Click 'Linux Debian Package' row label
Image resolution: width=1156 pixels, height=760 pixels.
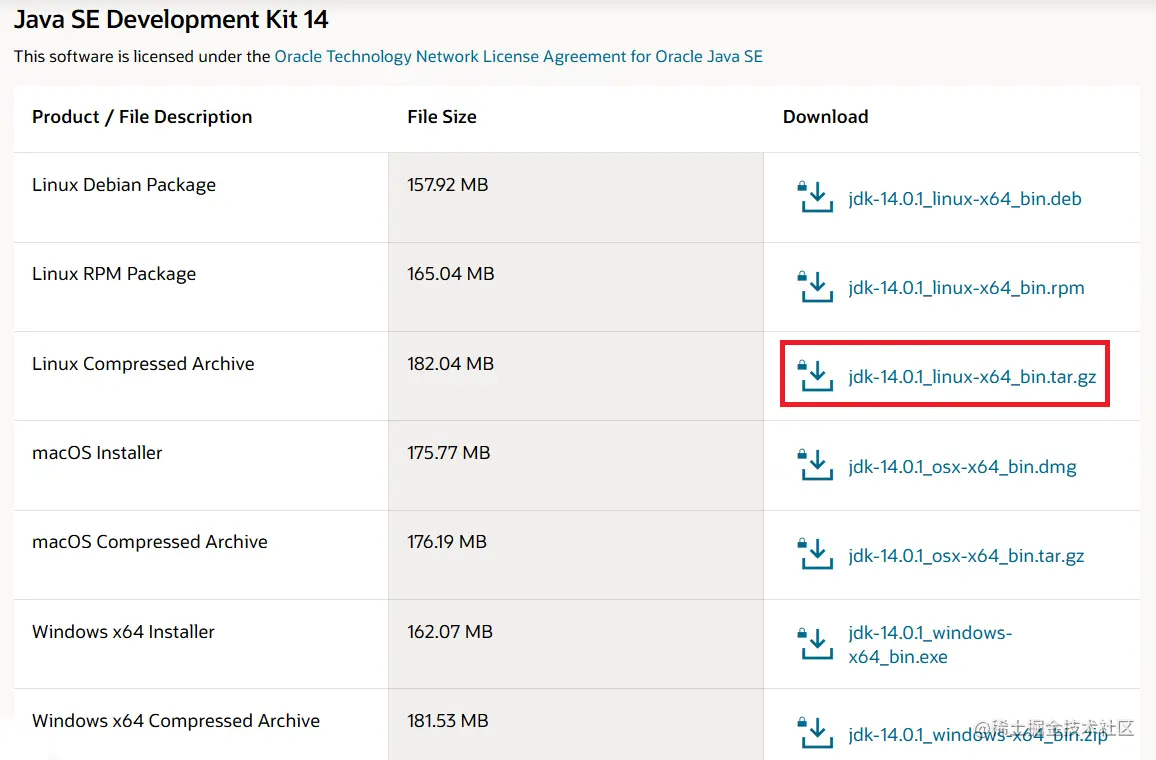coord(124,185)
